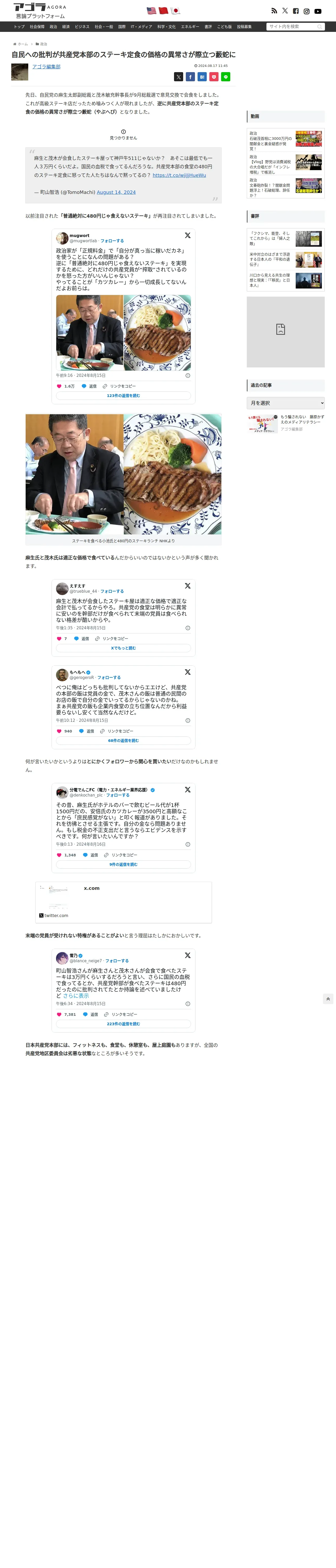Image resolution: width=336 pixels, height=1568 pixels.
Task: Share article via green LINE icon
Action: click(x=226, y=77)
